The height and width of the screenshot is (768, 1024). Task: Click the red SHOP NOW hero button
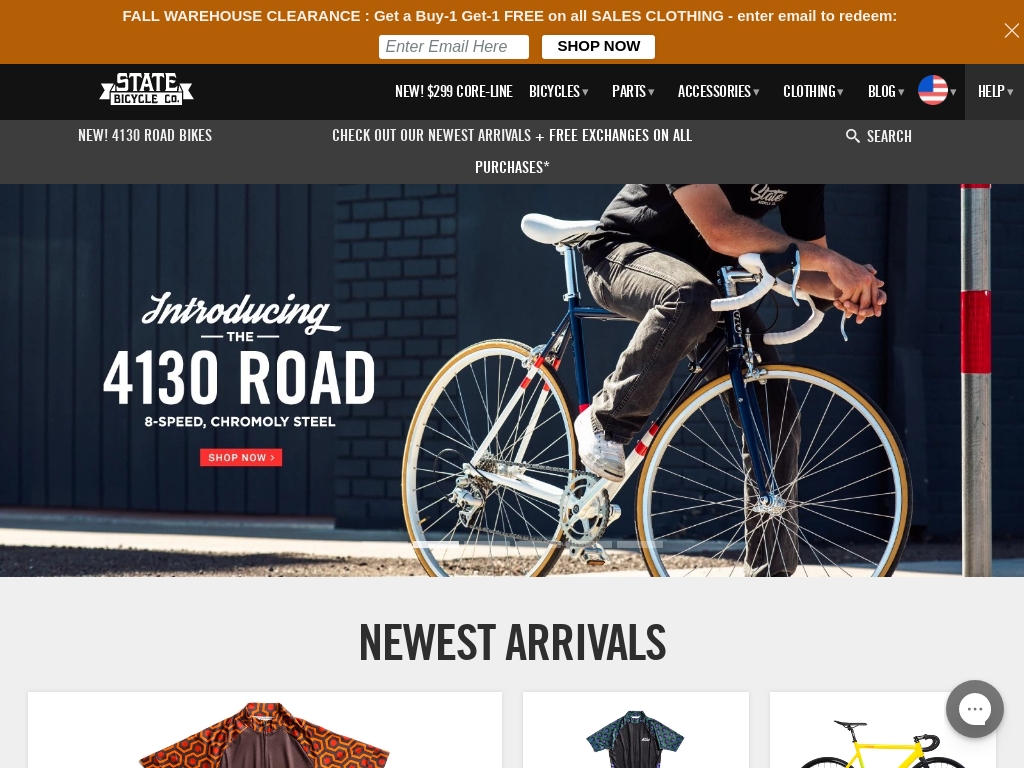click(x=241, y=457)
